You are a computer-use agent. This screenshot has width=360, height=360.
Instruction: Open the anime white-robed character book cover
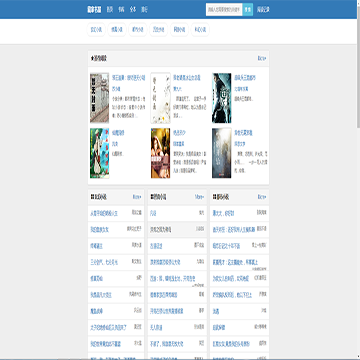pos(99,153)
